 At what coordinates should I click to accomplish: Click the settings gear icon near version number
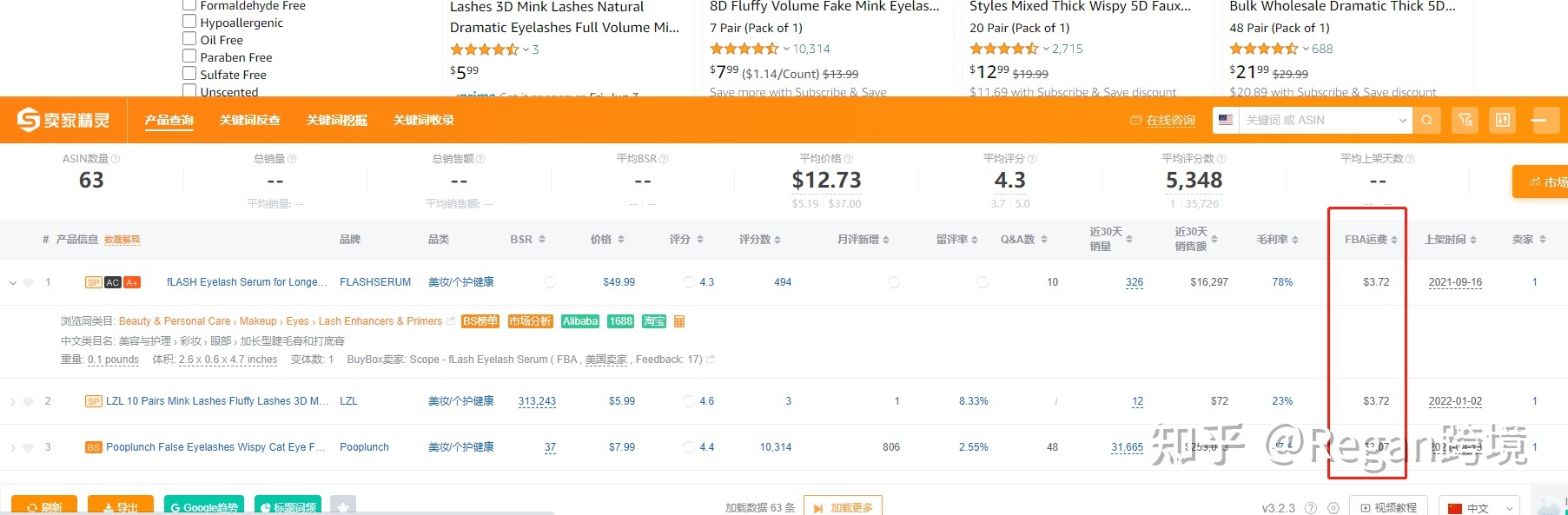[1333, 507]
